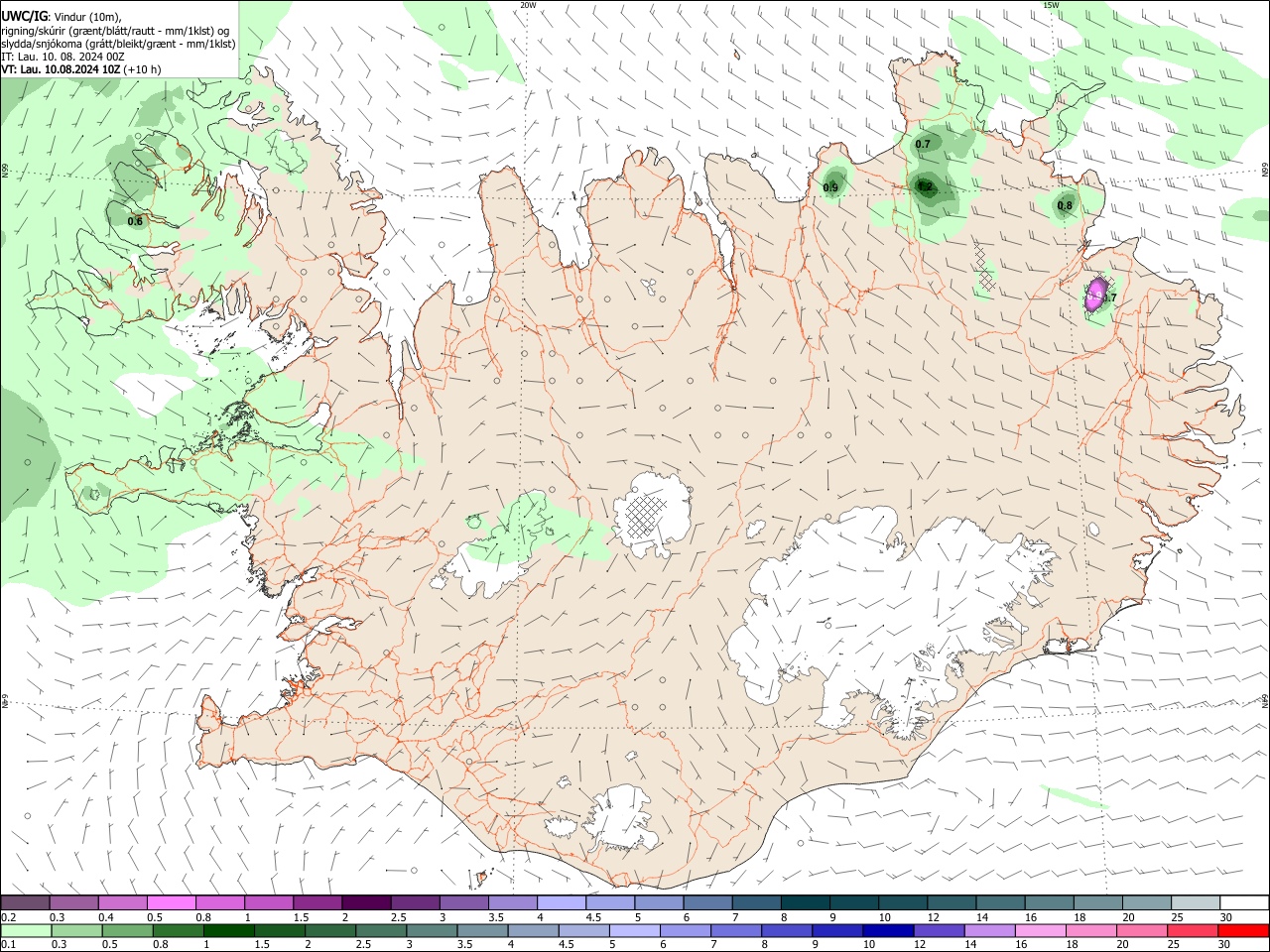Click the '25' label in the top legend row

tap(1177, 917)
